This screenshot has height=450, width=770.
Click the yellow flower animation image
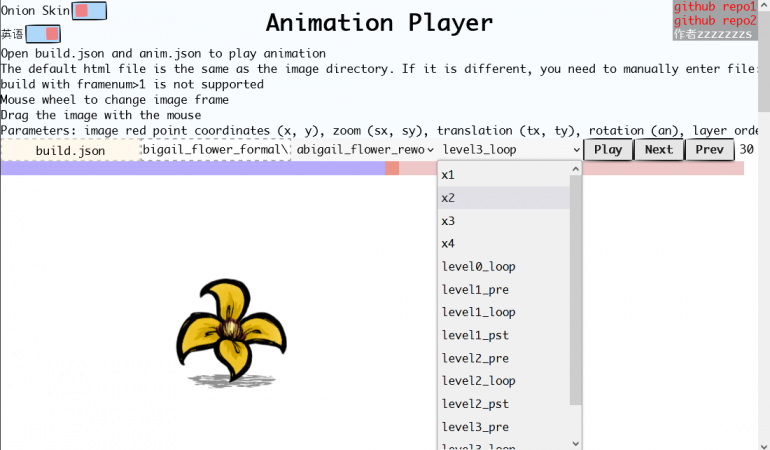(x=231, y=333)
